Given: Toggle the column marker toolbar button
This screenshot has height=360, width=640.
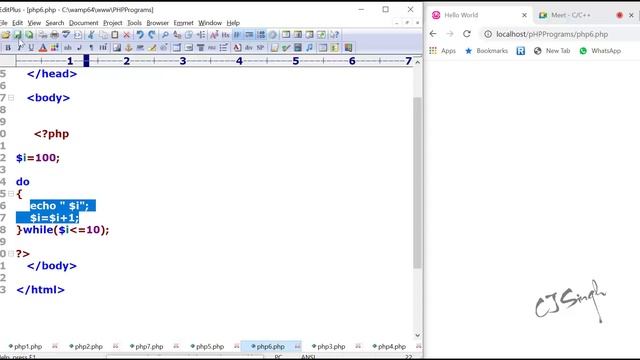Looking at the screenshot, I should (x=249, y=35).
